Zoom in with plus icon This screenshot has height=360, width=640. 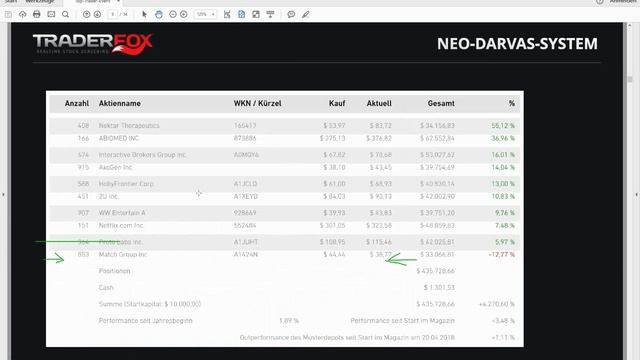click(184, 14)
